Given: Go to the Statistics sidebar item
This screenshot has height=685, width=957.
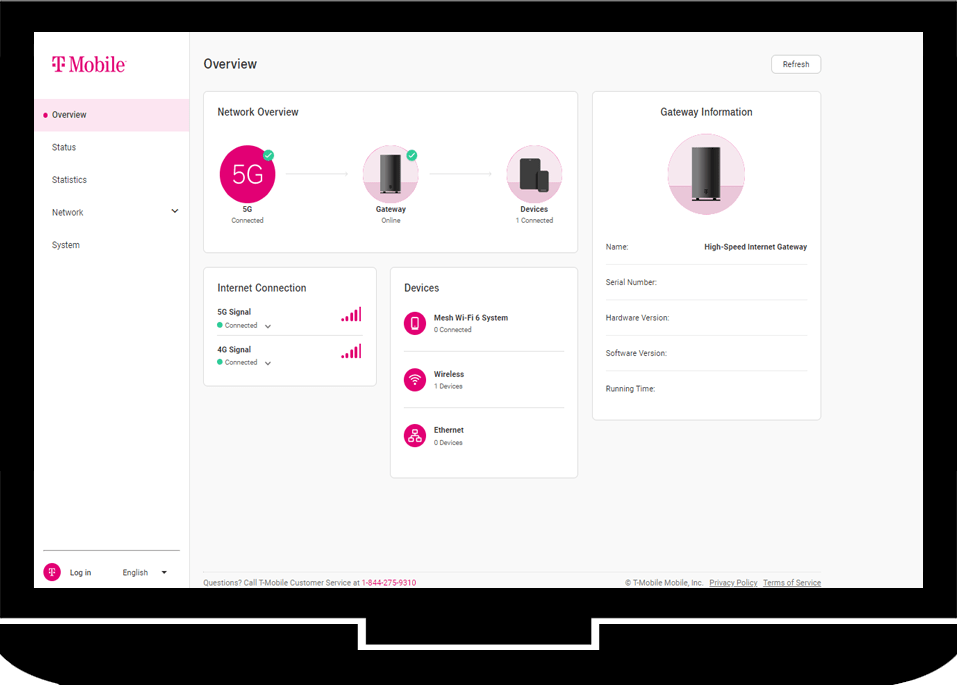Looking at the screenshot, I should pos(69,180).
